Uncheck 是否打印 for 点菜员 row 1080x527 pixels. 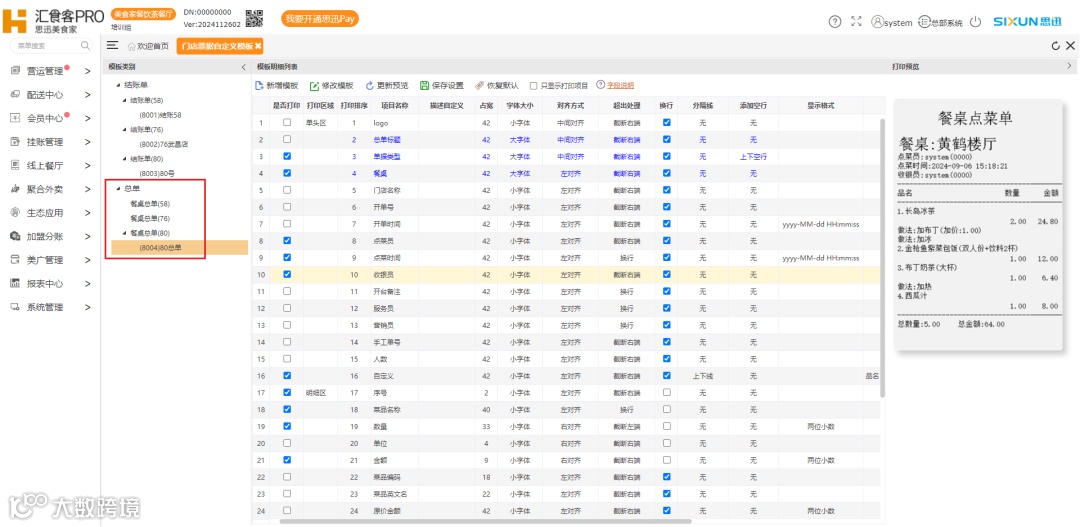287,240
